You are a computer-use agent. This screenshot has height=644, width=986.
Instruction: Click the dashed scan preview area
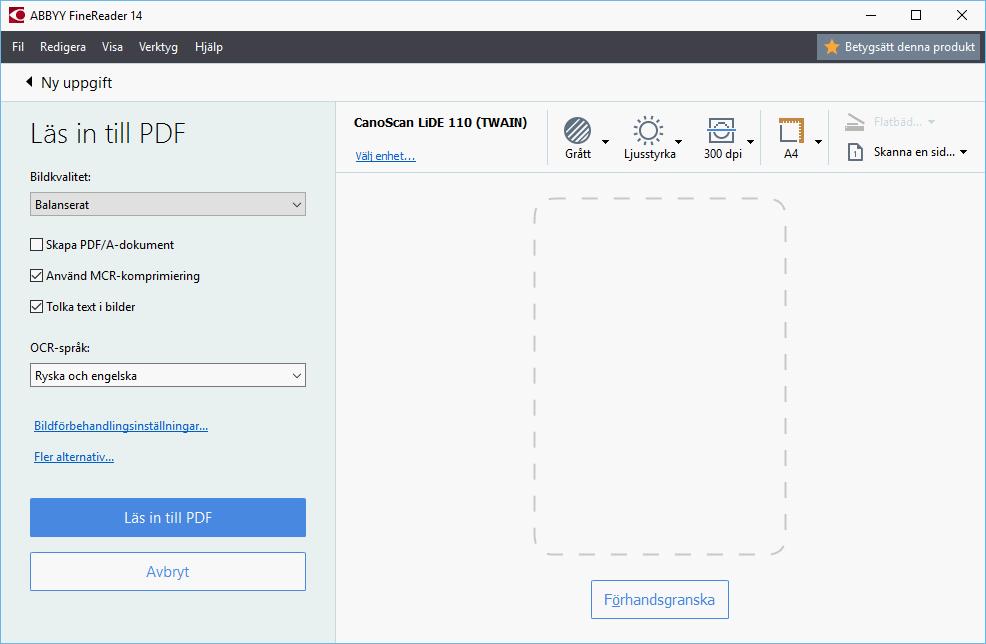click(x=660, y=377)
